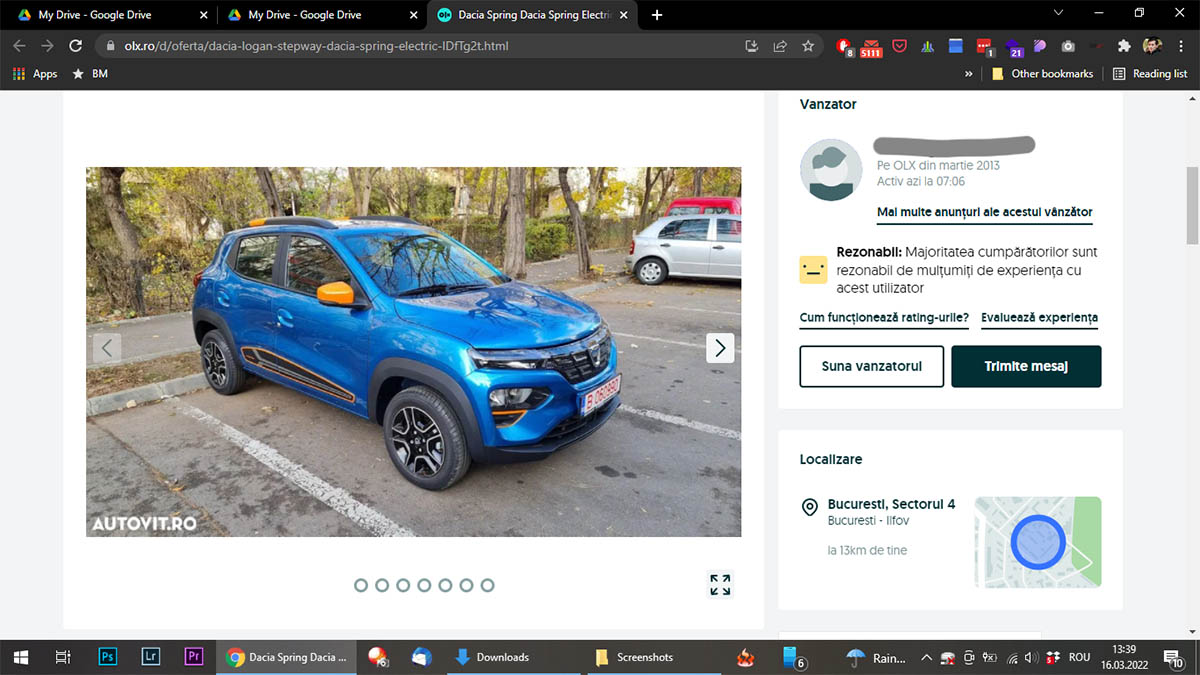Viewport: 1200px width, 675px height.
Task: Open the Extensions puzzle piece menu
Action: [x=1124, y=46]
